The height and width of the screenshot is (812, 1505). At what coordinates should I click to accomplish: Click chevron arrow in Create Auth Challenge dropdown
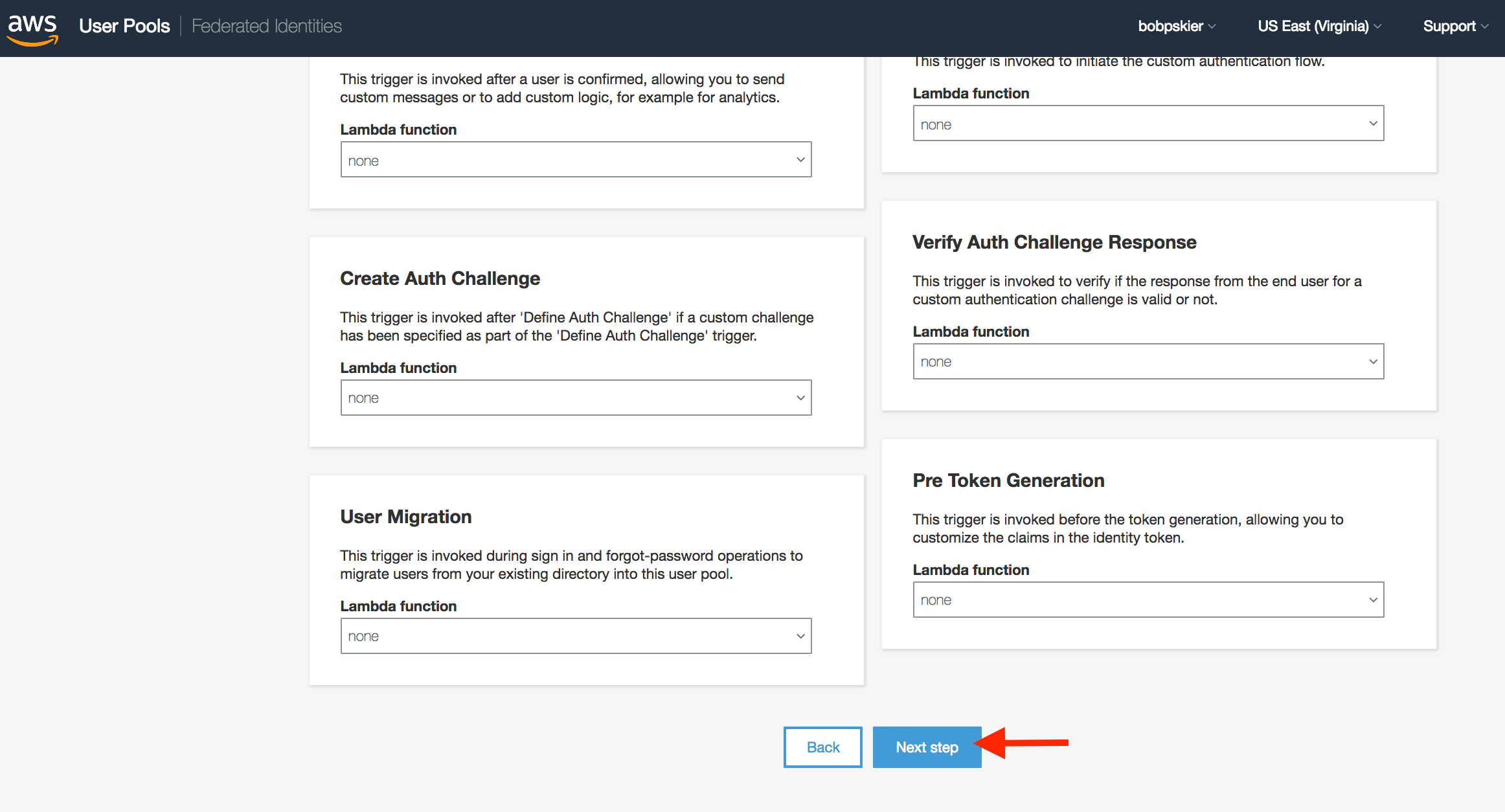[x=800, y=398]
